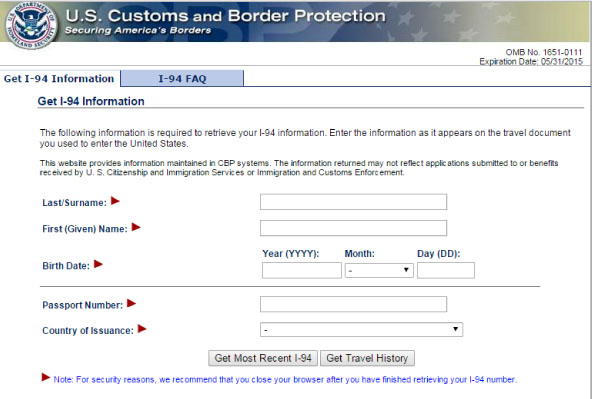
Task: Click the Get Most Recent I-94 button
Action: [263, 358]
